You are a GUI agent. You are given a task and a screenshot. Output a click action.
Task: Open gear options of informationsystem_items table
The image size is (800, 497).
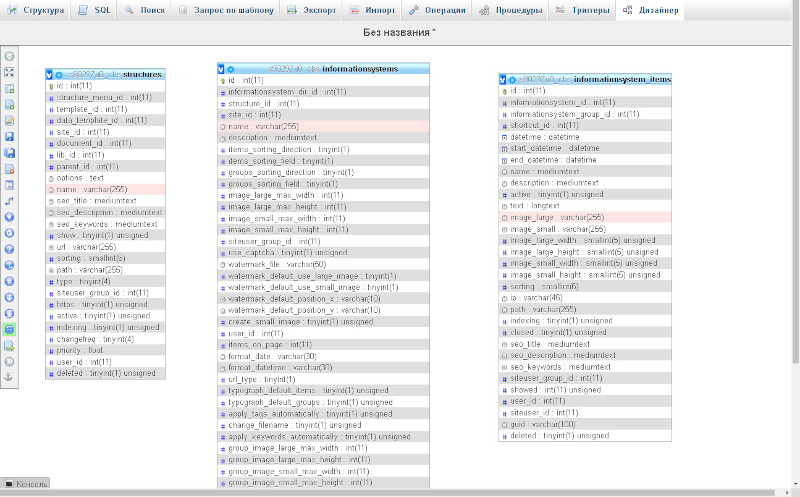click(512, 80)
